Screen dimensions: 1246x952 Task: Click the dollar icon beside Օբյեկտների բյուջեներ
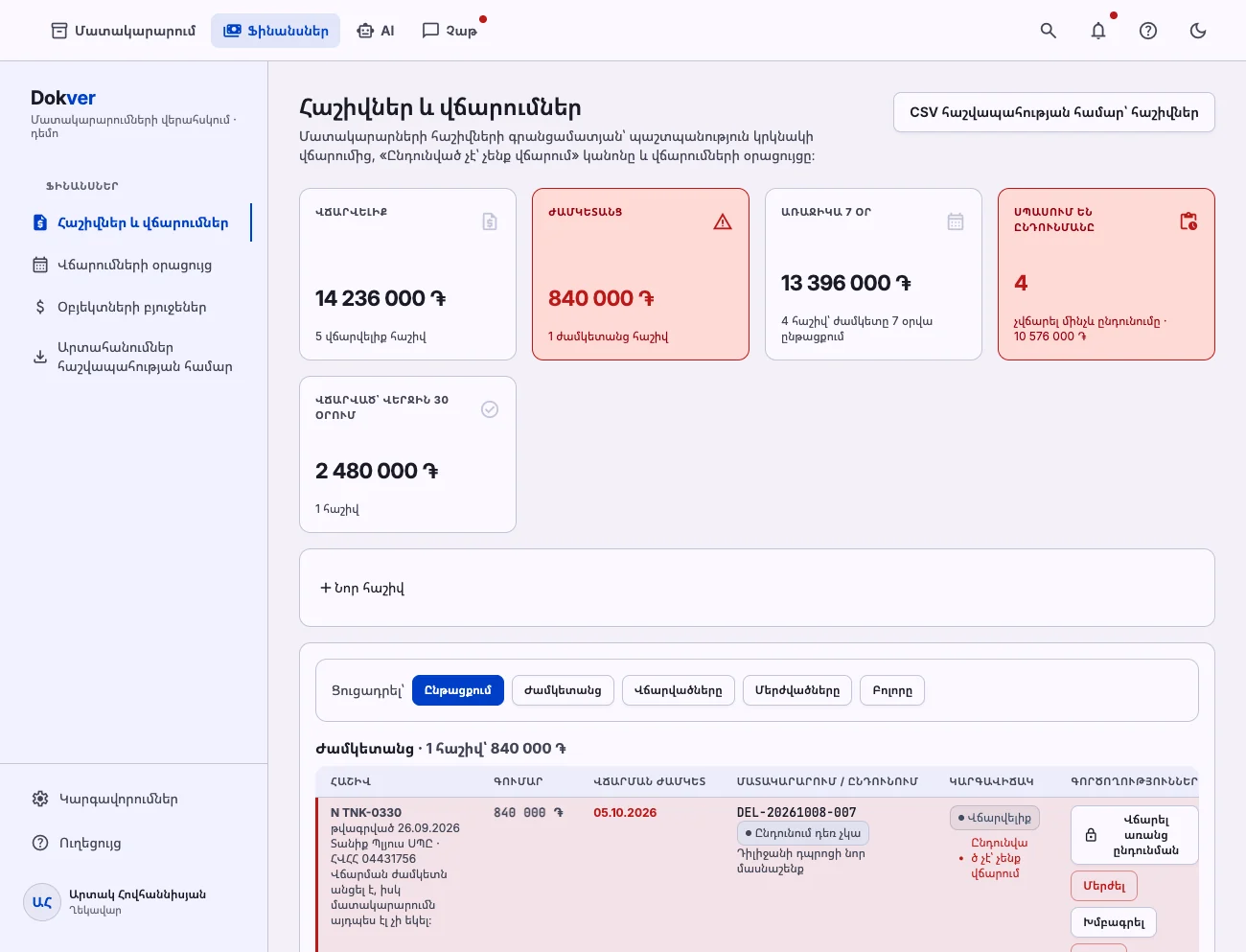[x=40, y=307]
